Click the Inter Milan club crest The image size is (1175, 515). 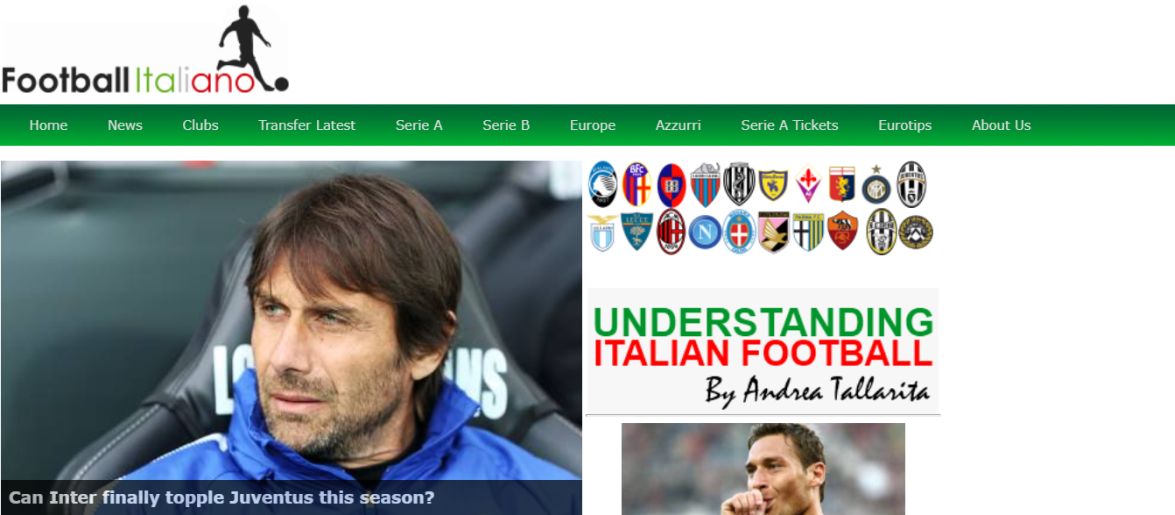click(x=875, y=185)
